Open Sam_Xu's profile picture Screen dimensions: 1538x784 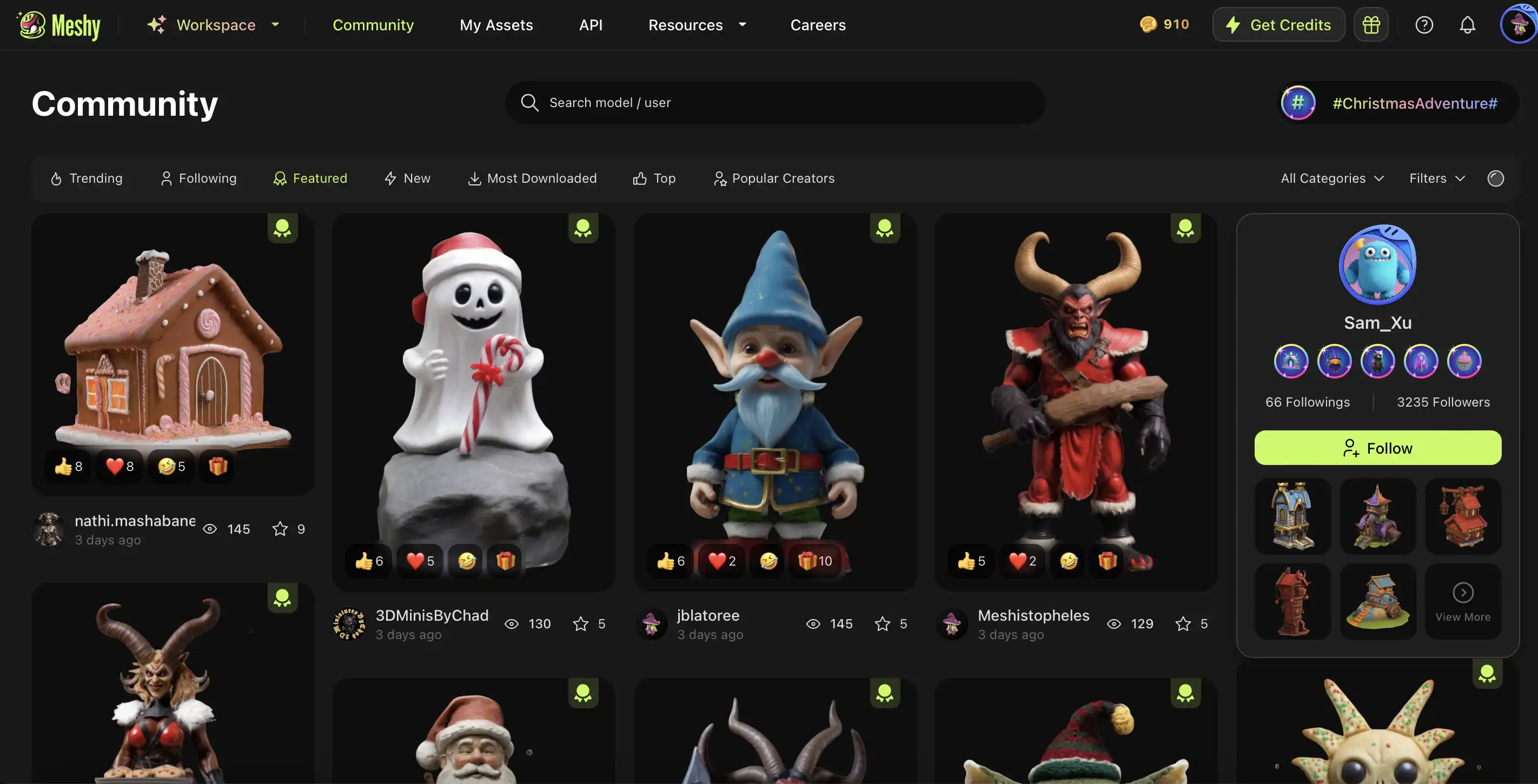tap(1377, 264)
